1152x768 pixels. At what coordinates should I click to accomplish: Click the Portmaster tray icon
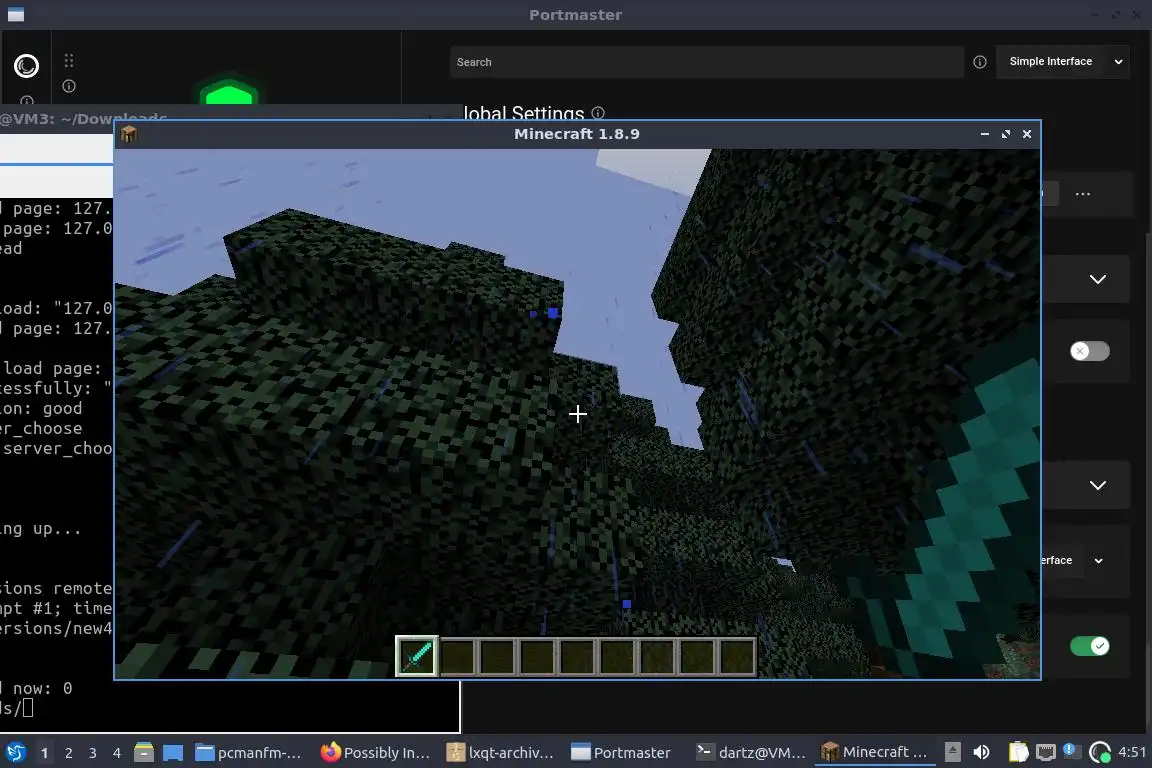[x=1099, y=752]
